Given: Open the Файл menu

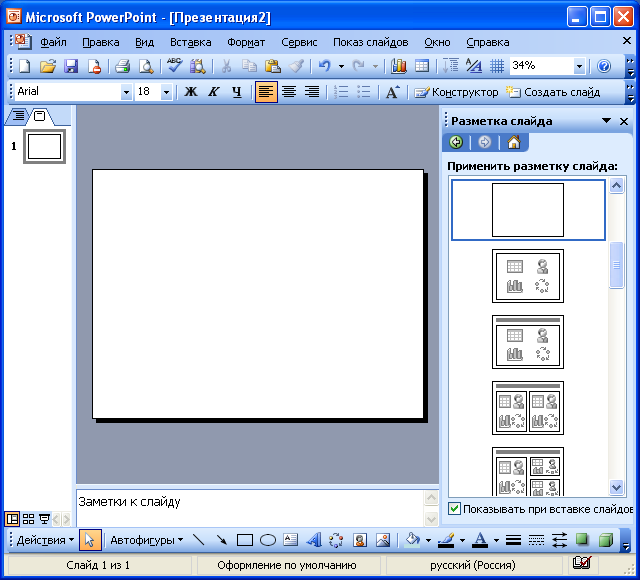Looking at the screenshot, I should pos(53,42).
